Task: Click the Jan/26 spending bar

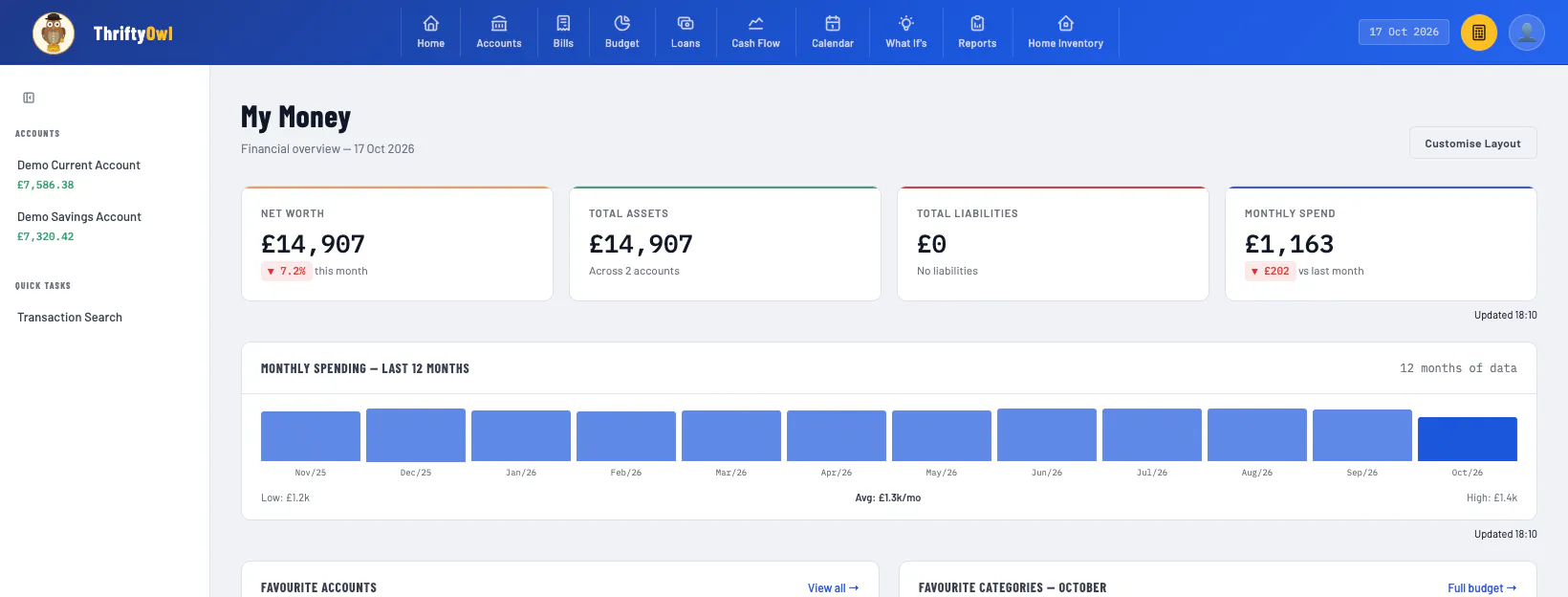Action: tap(521, 436)
